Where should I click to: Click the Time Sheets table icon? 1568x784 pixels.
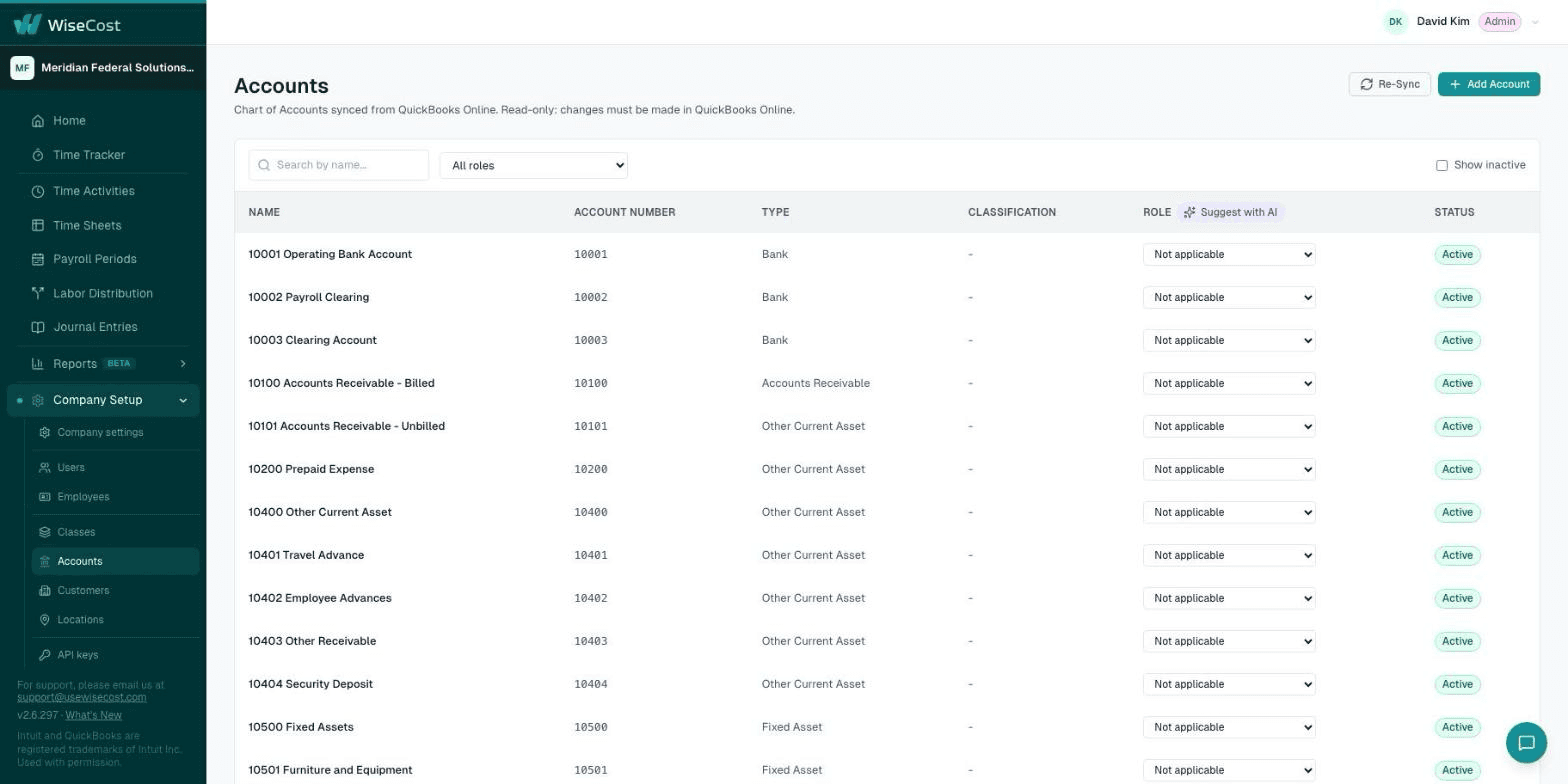(38, 226)
